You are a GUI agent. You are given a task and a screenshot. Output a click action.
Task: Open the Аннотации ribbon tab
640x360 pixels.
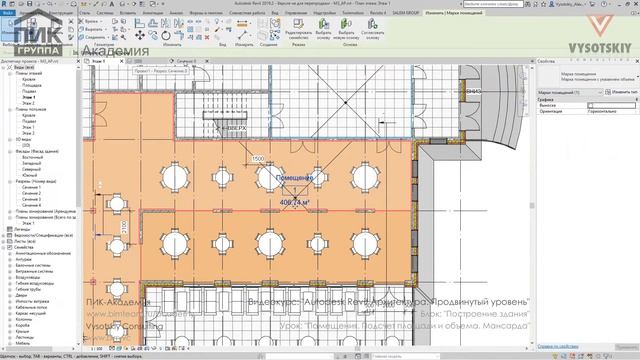[x=153, y=13]
